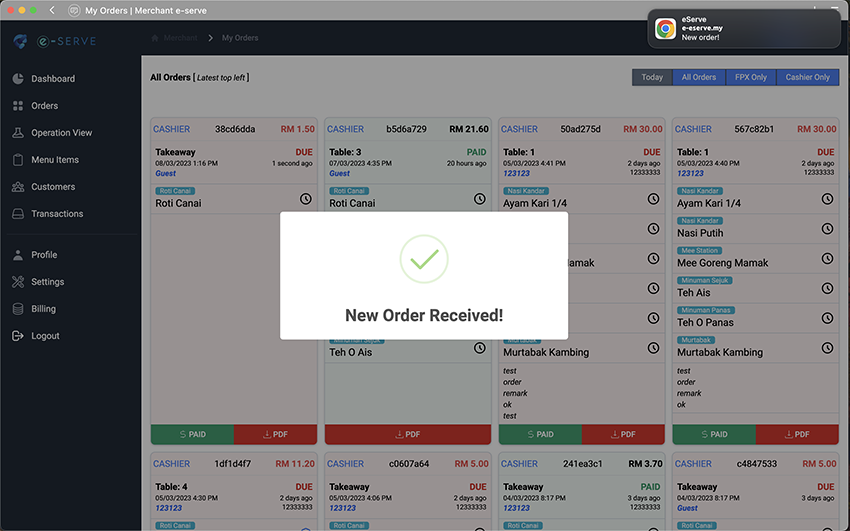Open Guest customer link in order c4847533

click(x=687, y=508)
